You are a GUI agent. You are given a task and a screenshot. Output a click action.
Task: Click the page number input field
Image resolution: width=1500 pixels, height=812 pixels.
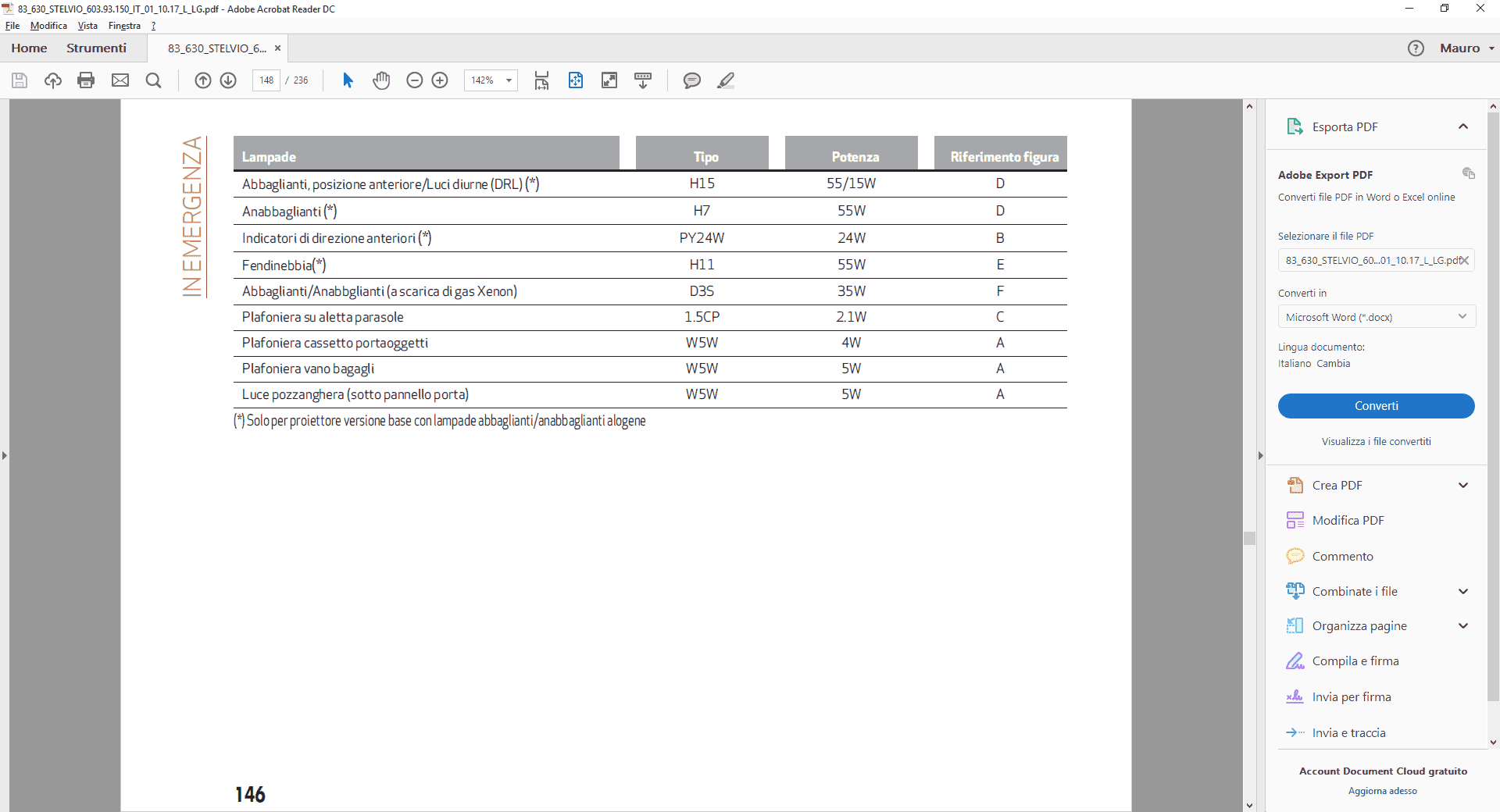266,80
